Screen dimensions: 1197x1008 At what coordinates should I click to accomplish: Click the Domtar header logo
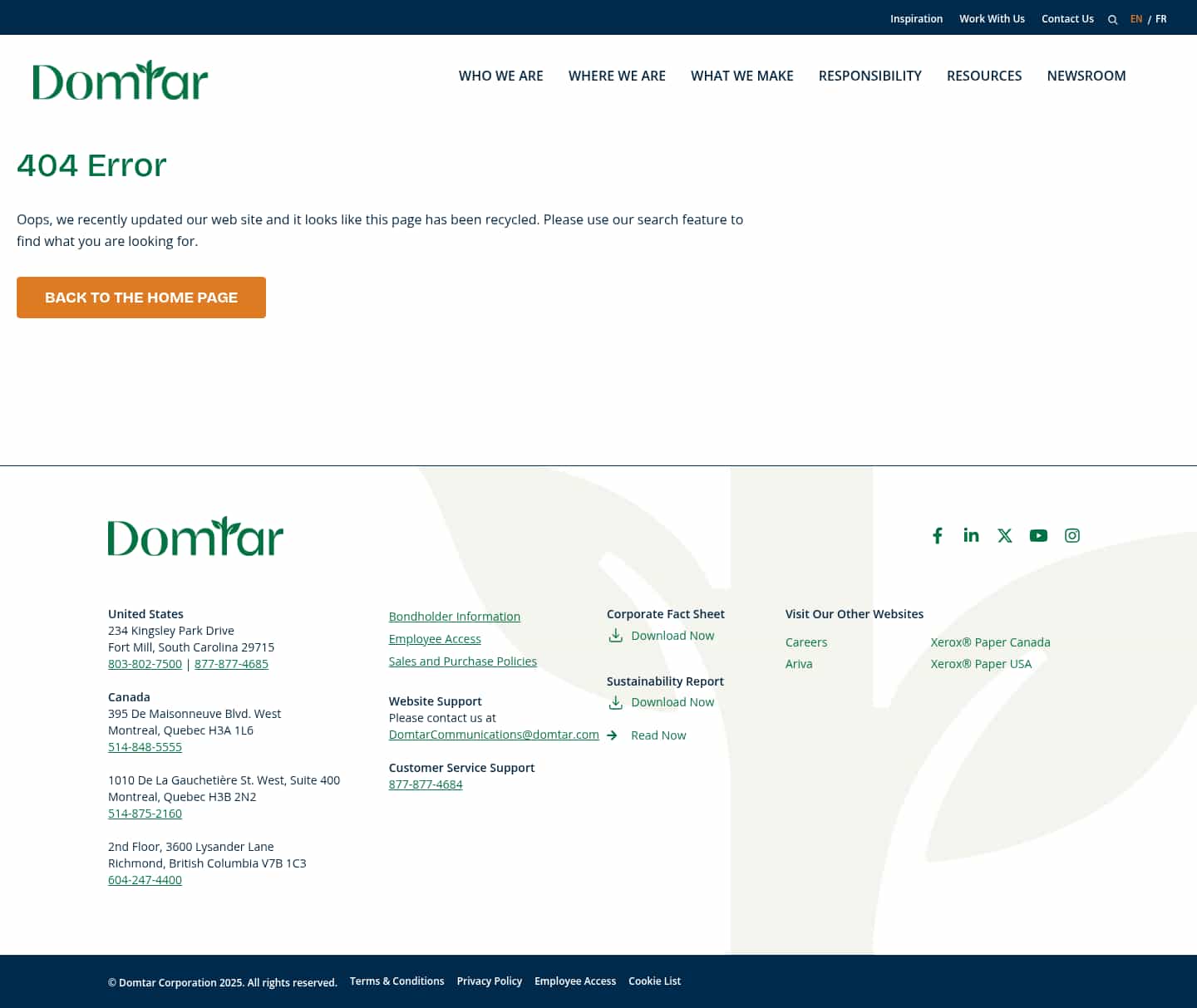[121, 80]
